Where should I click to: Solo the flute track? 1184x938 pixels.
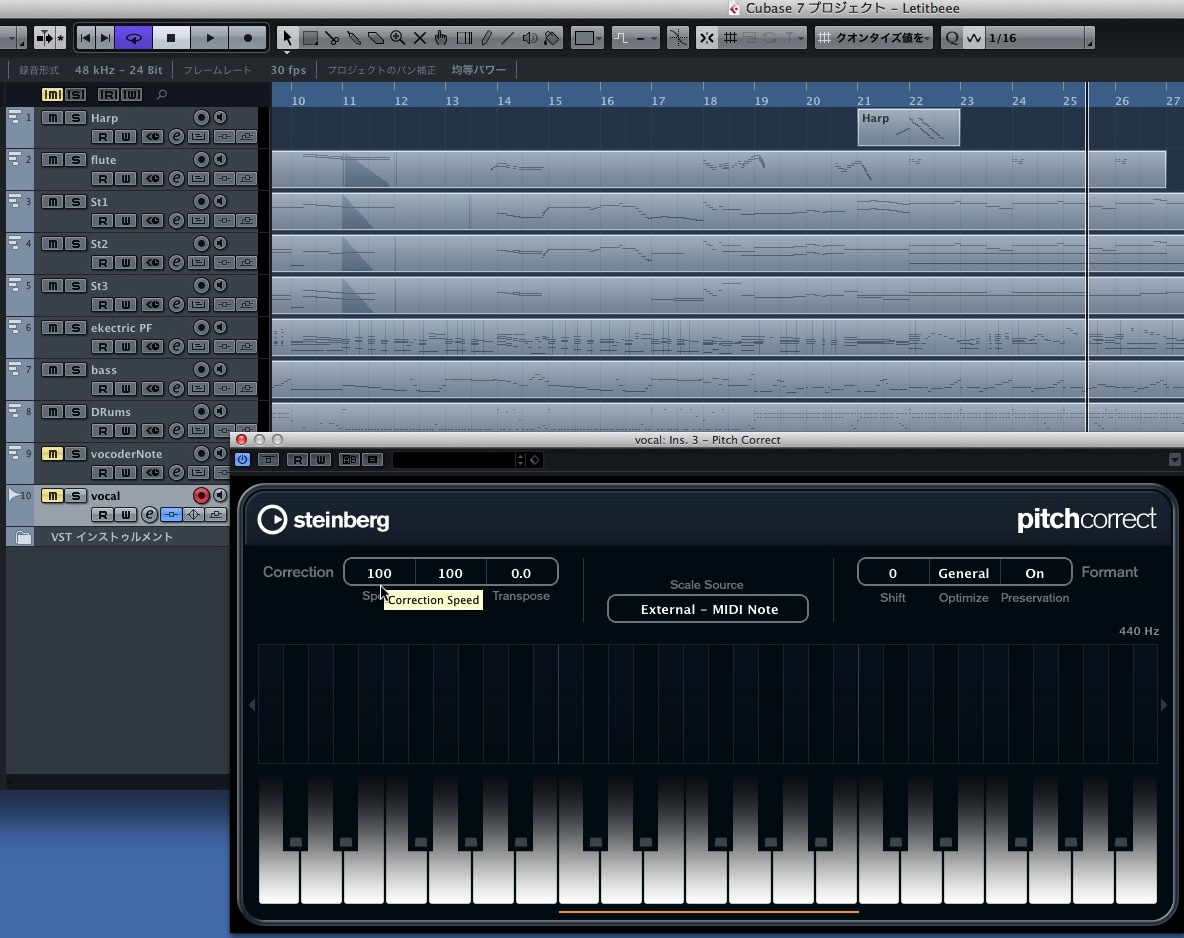pos(75,159)
